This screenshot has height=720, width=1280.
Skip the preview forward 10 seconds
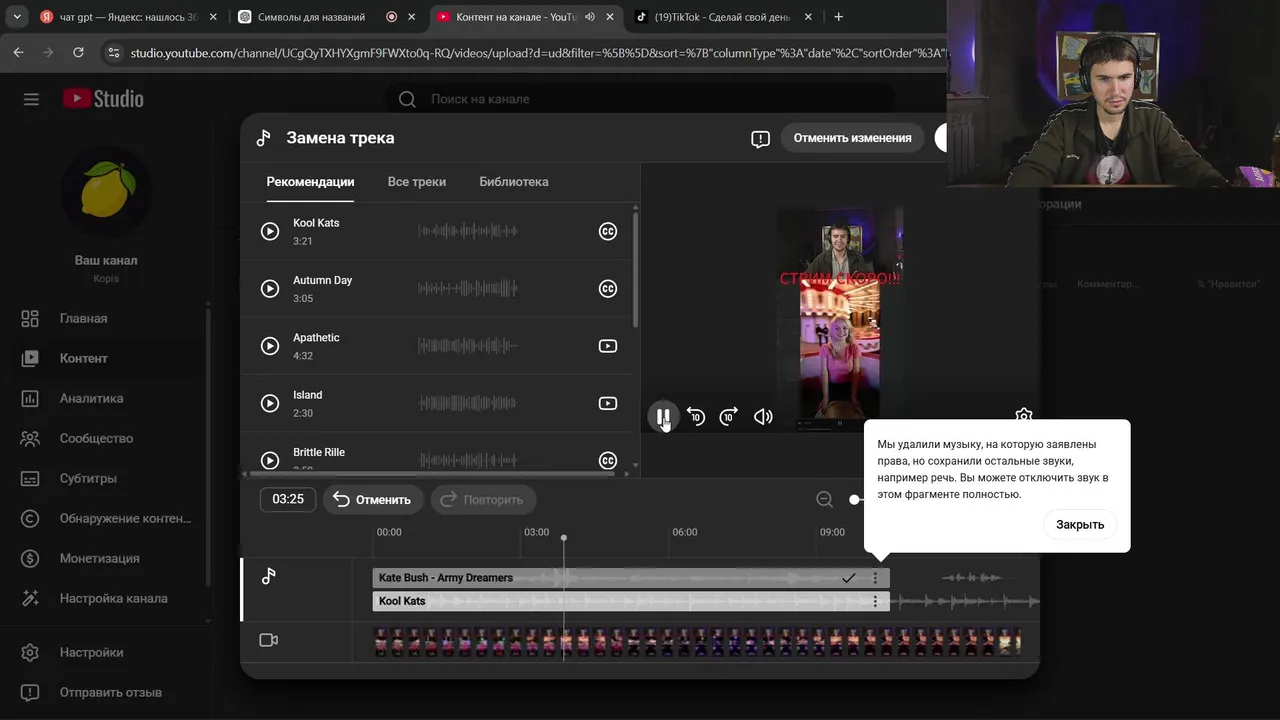pyautogui.click(x=729, y=417)
